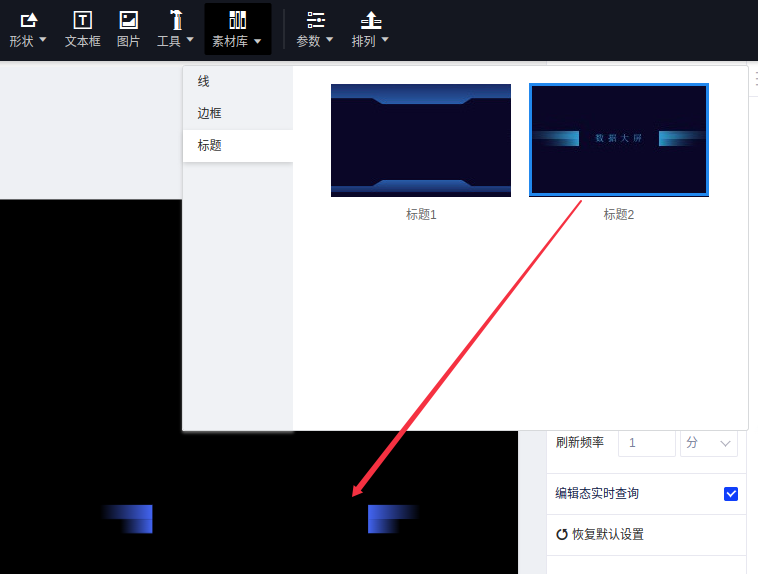The image size is (758, 574).
Task: Open the 分 time unit dropdown
Action: [708, 442]
